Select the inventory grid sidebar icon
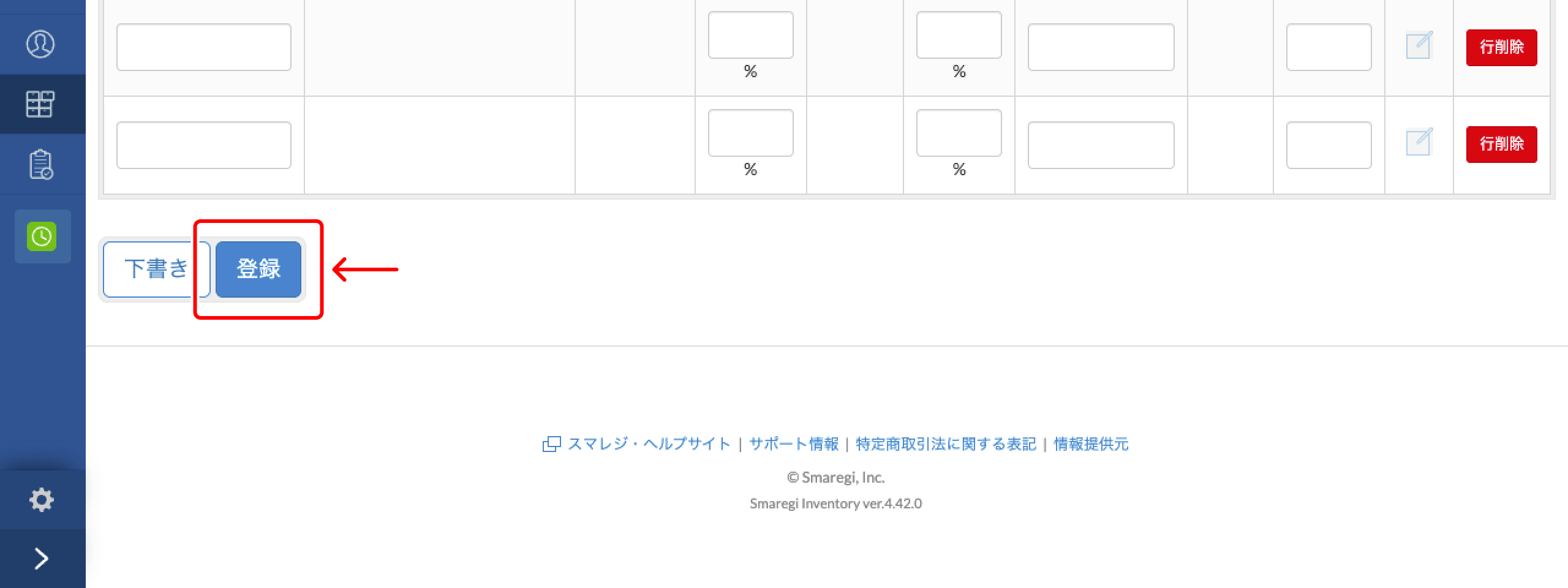Image resolution: width=1568 pixels, height=588 pixels. point(42,104)
